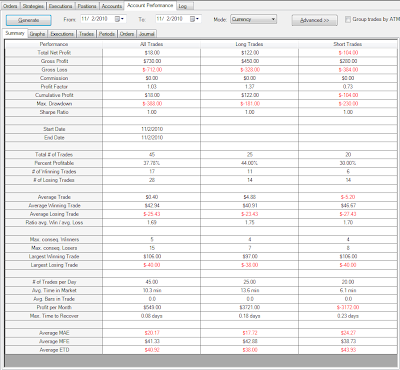Click the All Trades 37.78% percent profitable cell

tap(152, 163)
